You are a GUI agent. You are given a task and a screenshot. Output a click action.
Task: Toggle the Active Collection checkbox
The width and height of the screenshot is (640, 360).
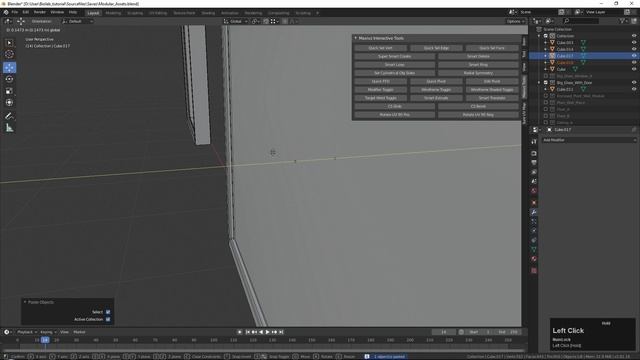[108, 320]
